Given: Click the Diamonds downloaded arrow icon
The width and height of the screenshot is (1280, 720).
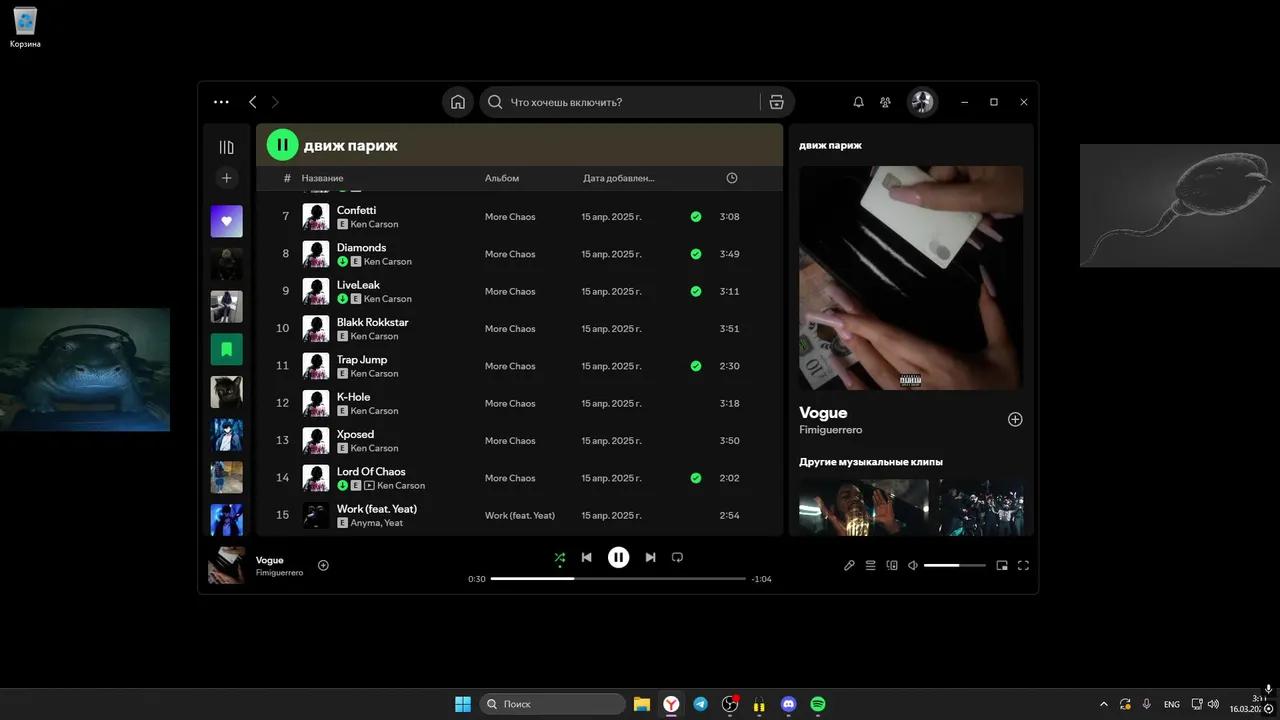Looking at the screenshot, I should point(343,262).
